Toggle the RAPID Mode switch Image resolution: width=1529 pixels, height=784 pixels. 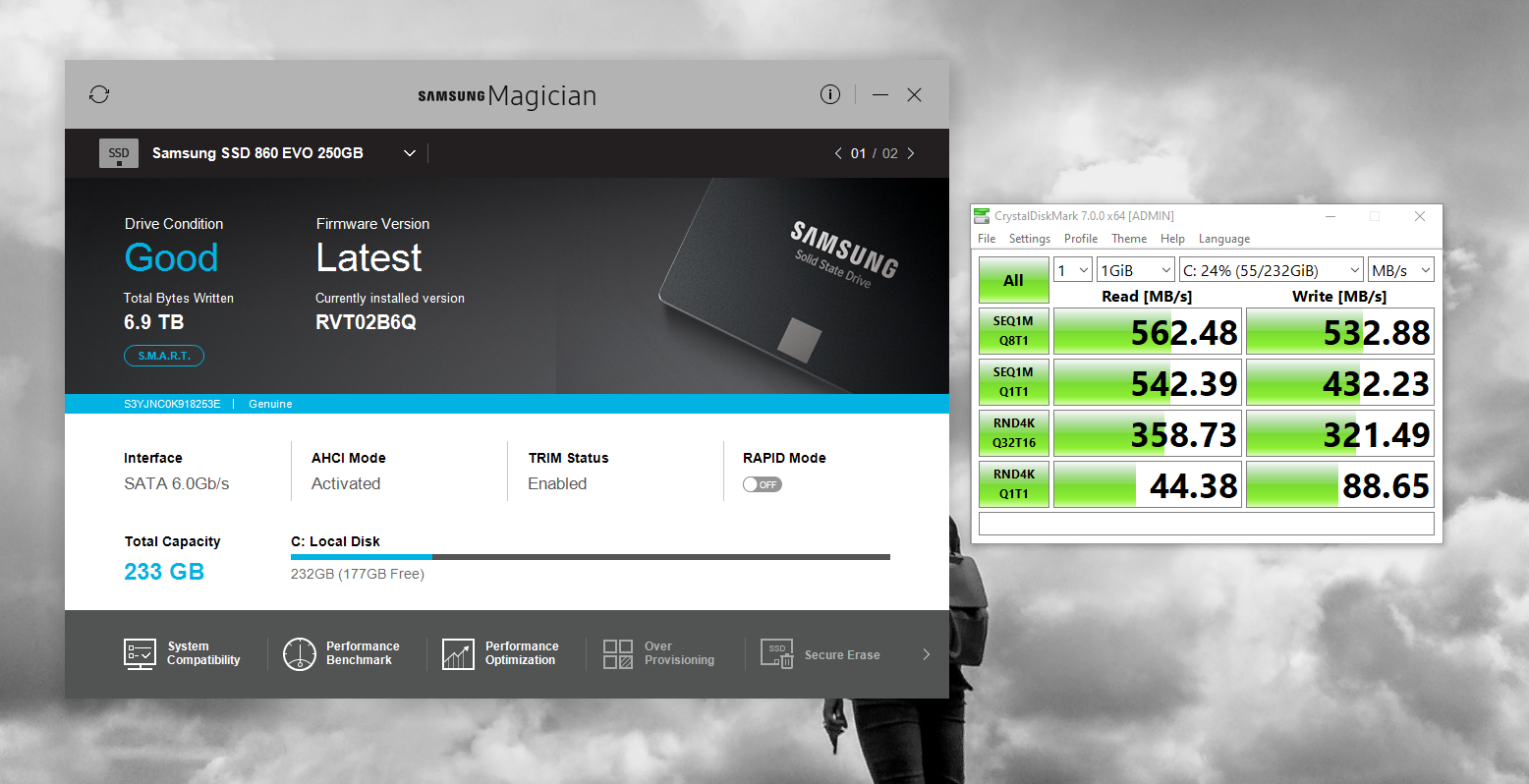coord(763,484)
